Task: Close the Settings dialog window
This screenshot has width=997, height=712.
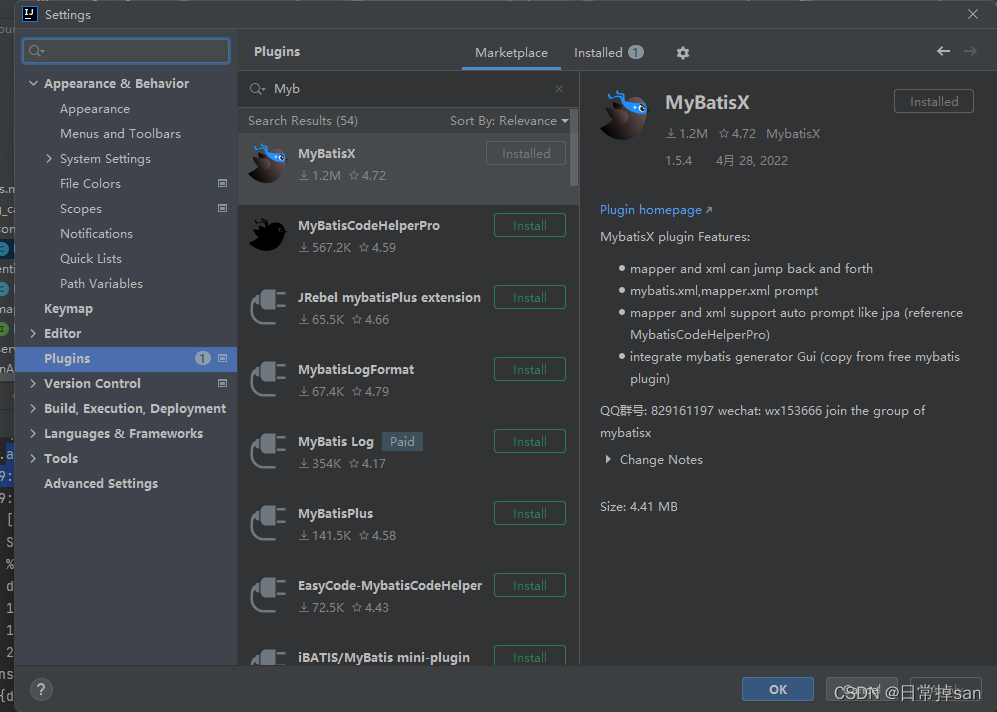Action: [x=973, y=14]
